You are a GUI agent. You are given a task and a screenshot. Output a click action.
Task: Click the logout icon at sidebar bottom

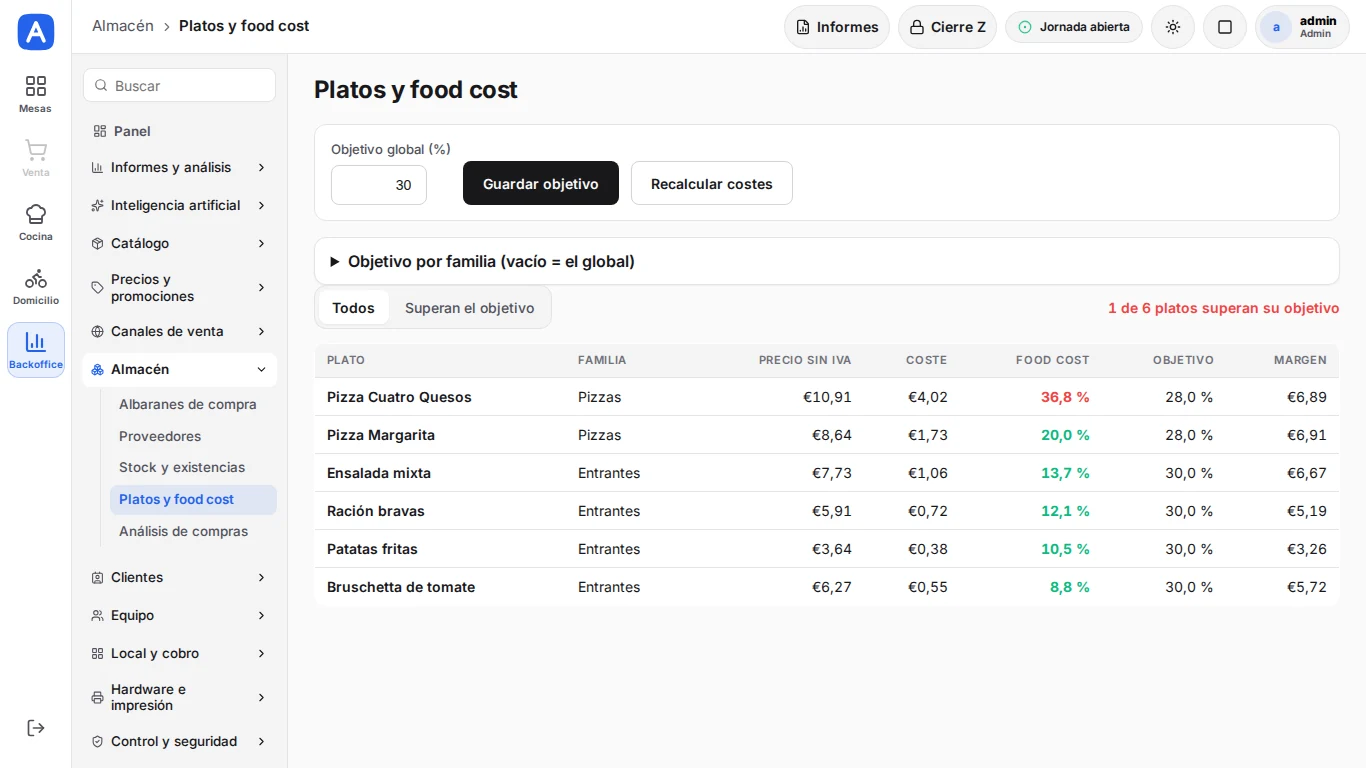point(36,728)
